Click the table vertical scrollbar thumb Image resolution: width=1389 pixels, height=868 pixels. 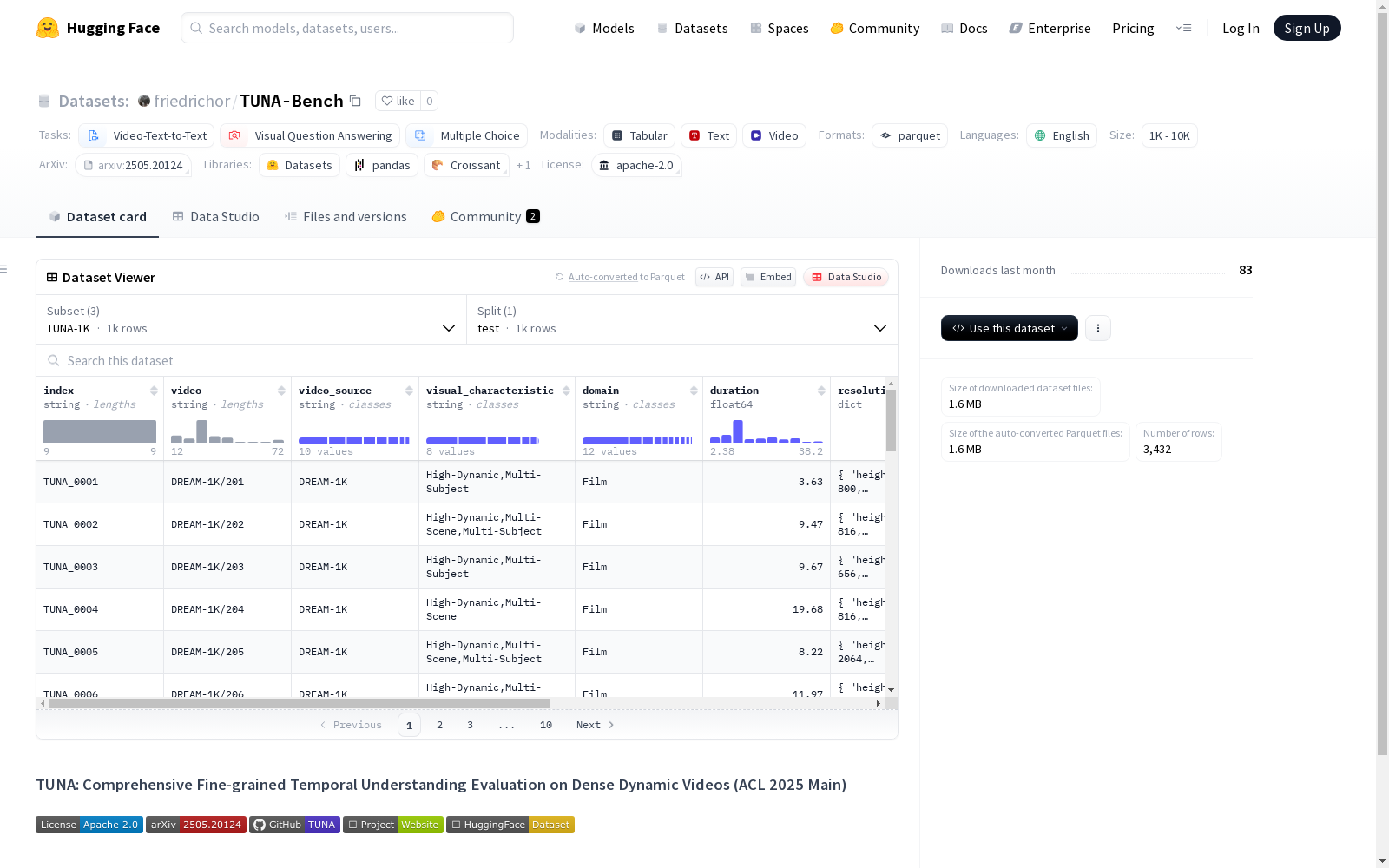tap(891, 420)
